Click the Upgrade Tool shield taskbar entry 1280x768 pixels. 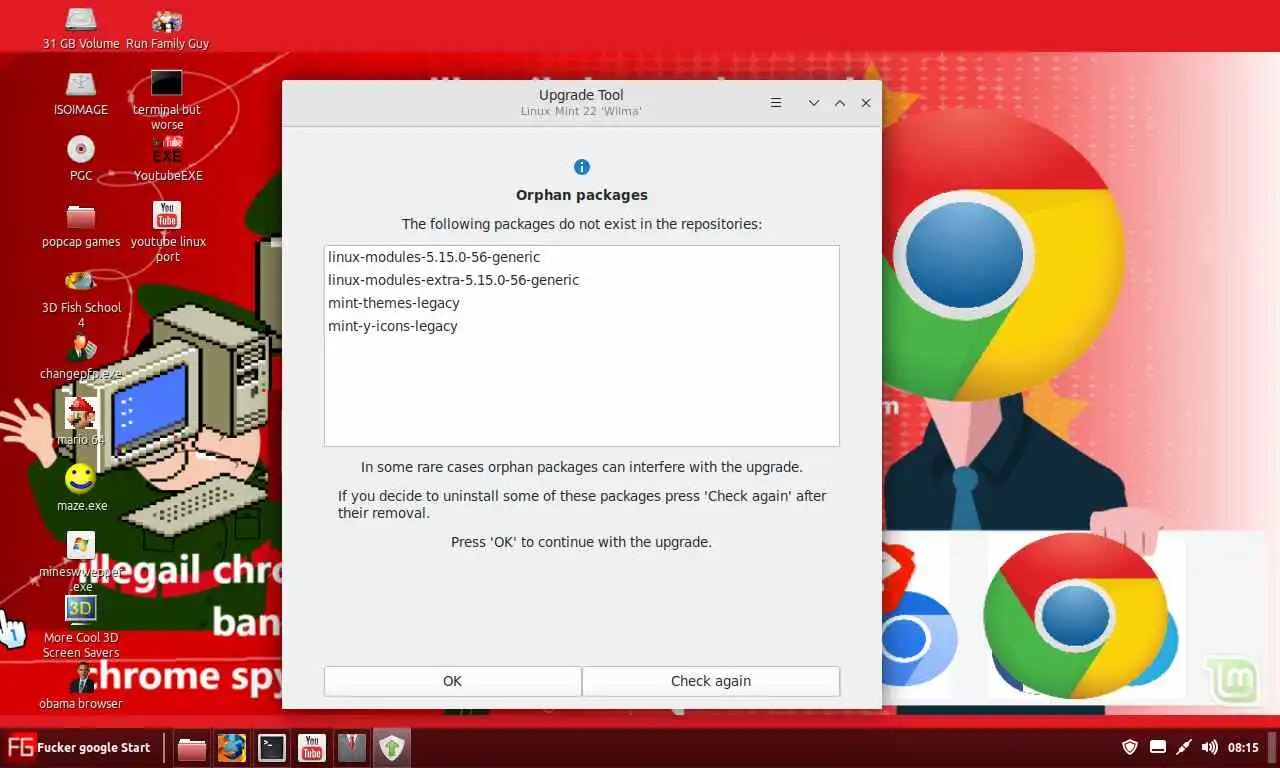click(392, 748)
